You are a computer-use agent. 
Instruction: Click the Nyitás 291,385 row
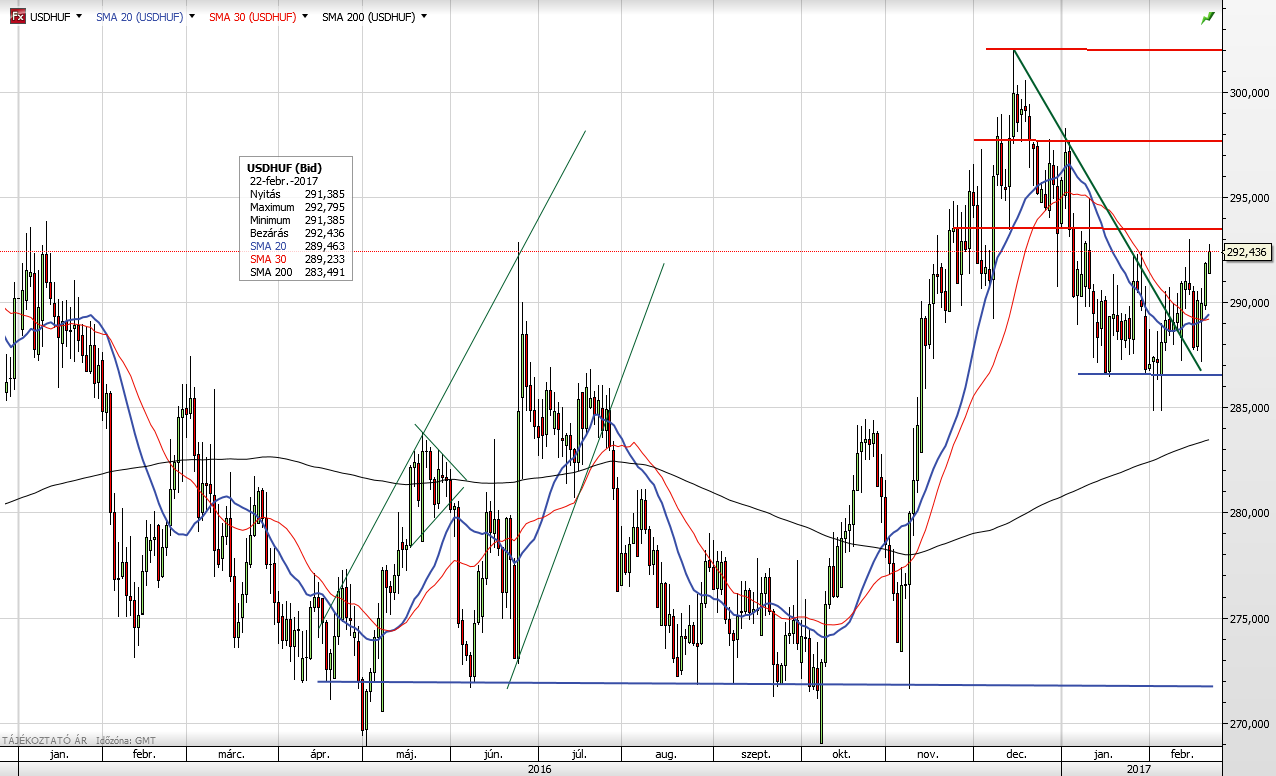[x=298, y=194]
